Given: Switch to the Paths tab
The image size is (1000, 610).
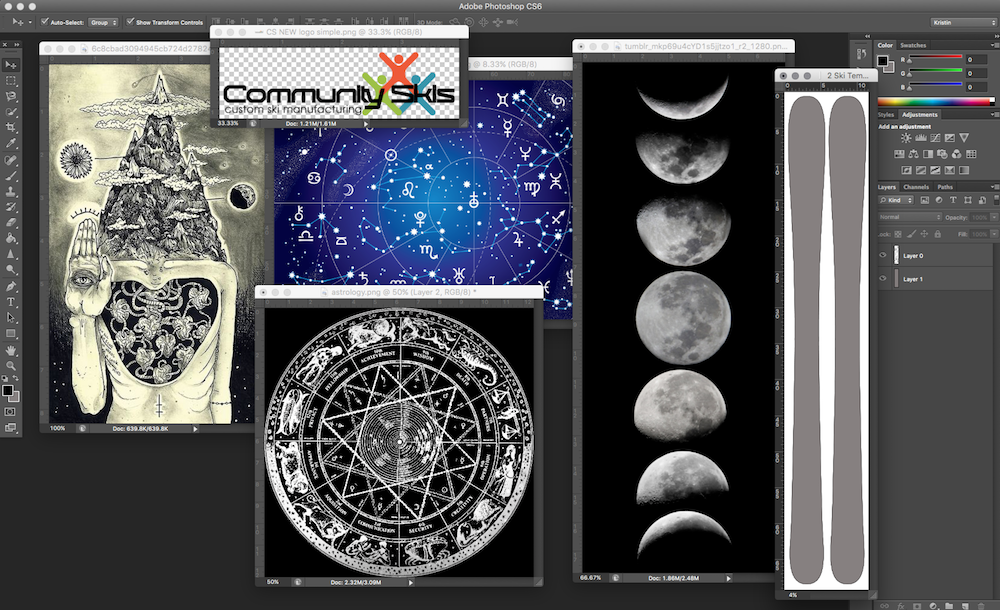Looking at the screenshot, I should (x=945, y=187).
